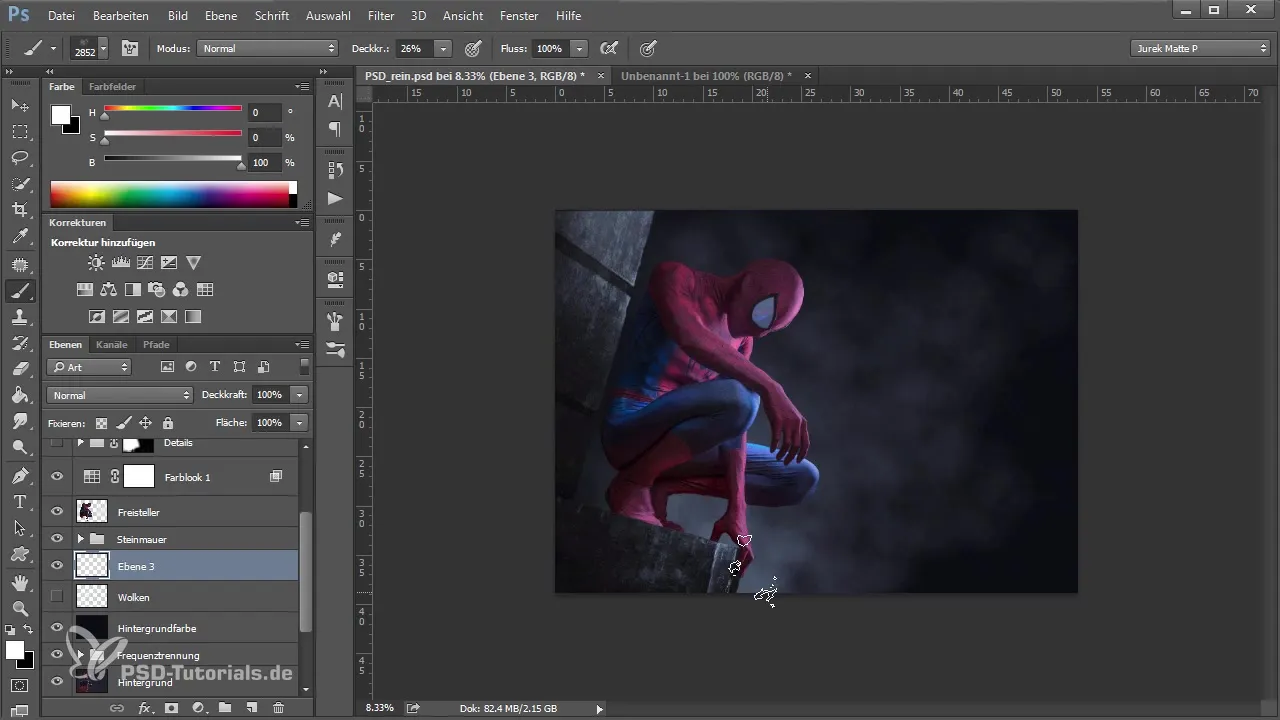The image size is (1280, 720).
Task: Select the Rectangular Marquee tool
Action: pos(20,132)
